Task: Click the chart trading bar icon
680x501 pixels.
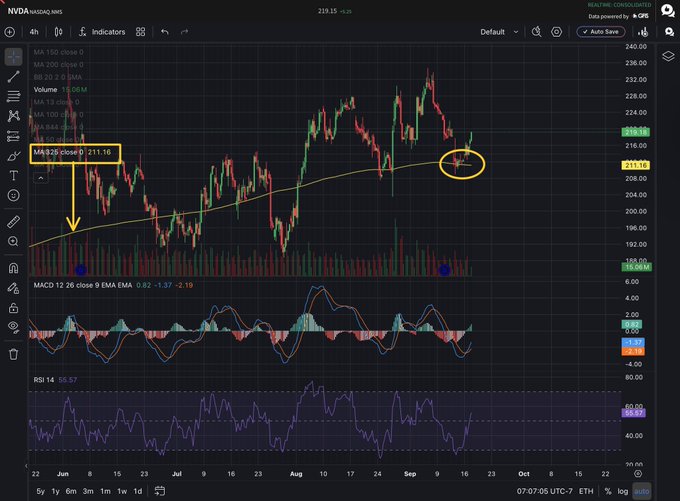Action: coord(643,32)
